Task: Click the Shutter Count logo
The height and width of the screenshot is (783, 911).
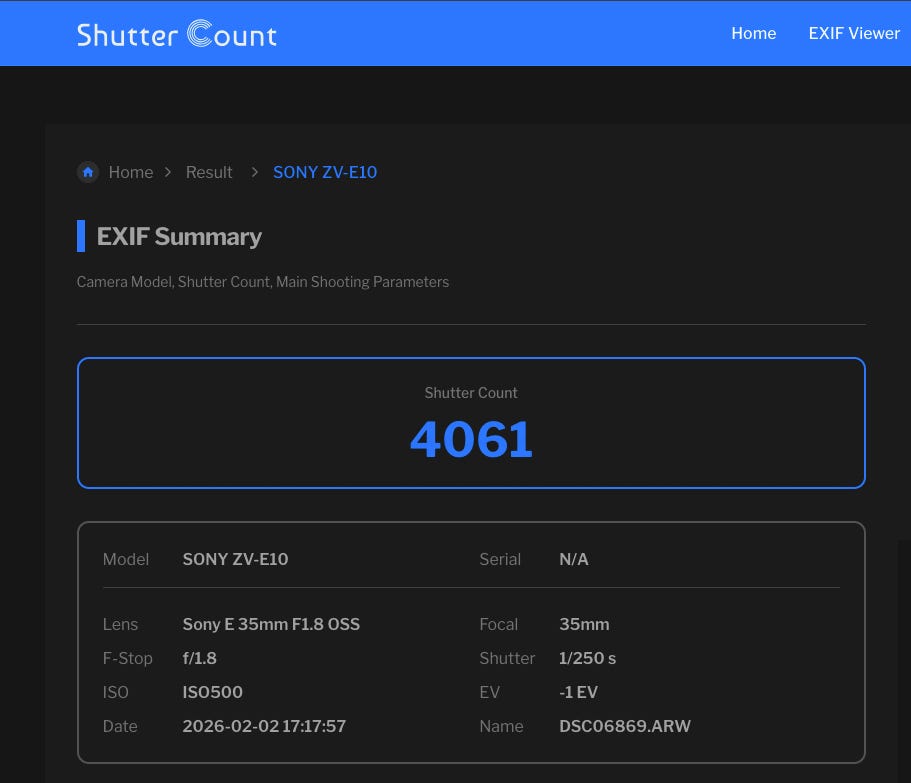Action: (177, 34)
